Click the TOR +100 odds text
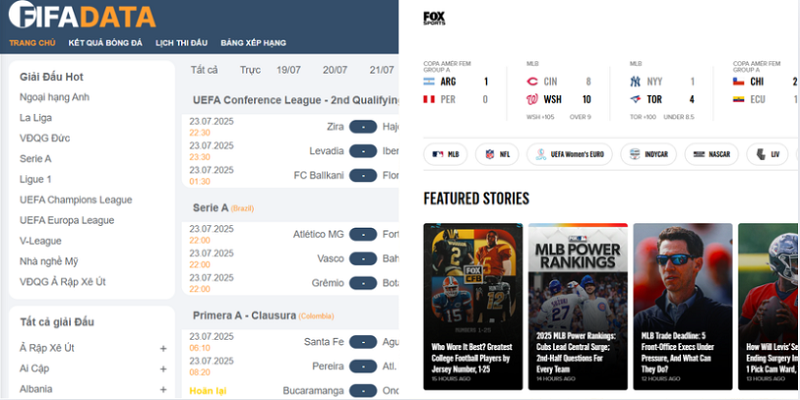The width and height of the screenshot is (800, 400). pos(643,117)
